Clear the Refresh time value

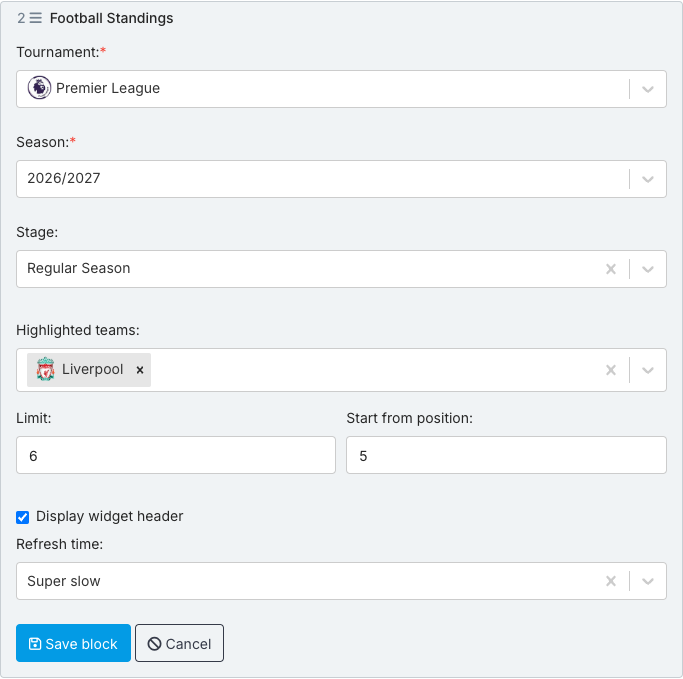[x=611, y=581]
